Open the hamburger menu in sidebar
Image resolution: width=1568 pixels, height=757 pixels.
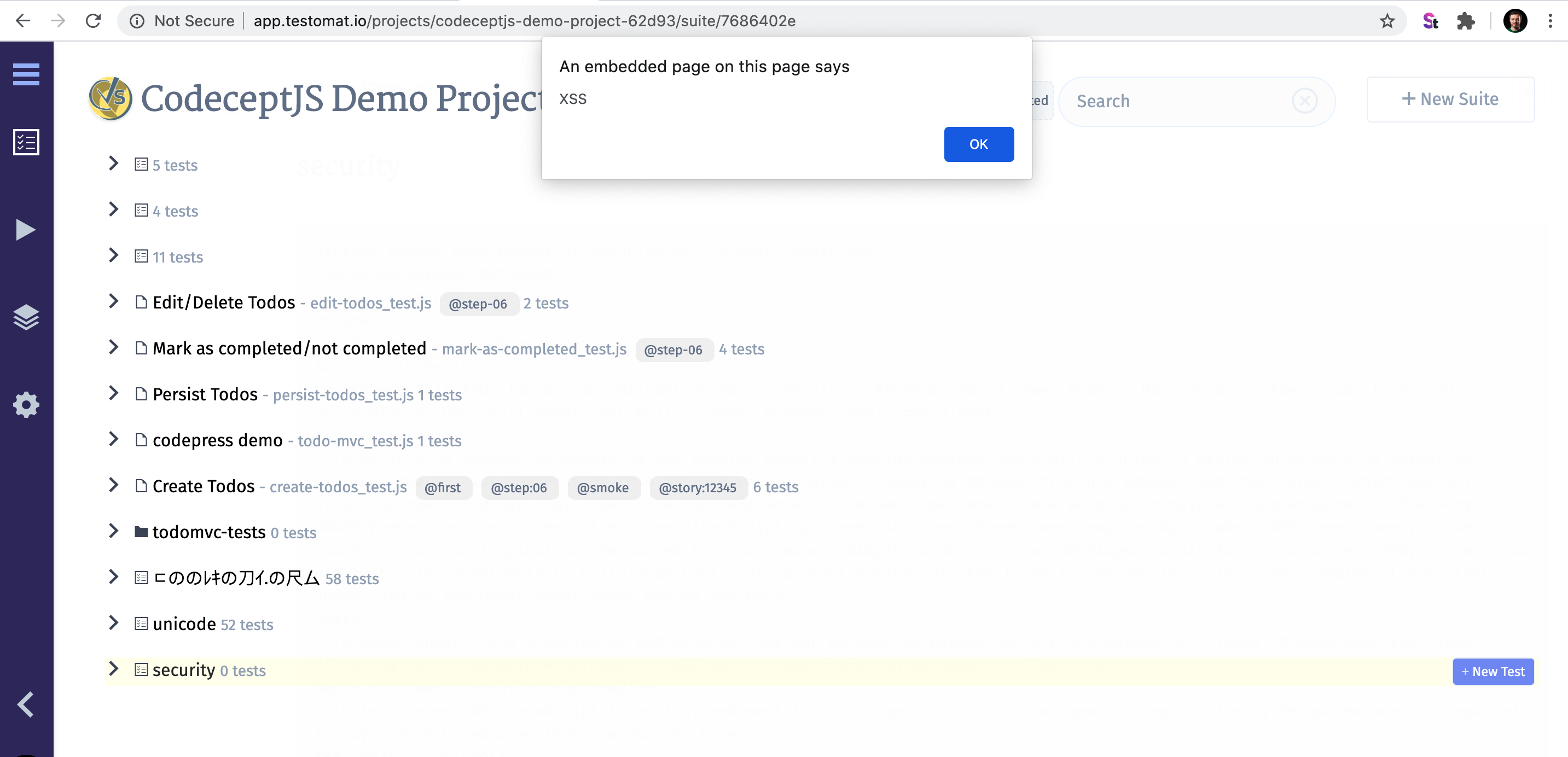tap(26, 74)
